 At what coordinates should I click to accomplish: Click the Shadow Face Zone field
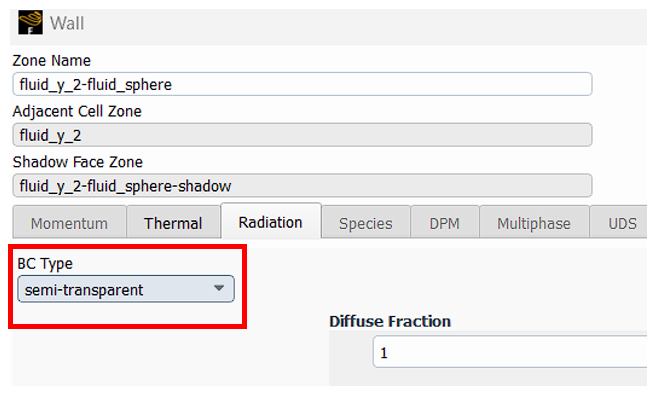tap(302, 186)
